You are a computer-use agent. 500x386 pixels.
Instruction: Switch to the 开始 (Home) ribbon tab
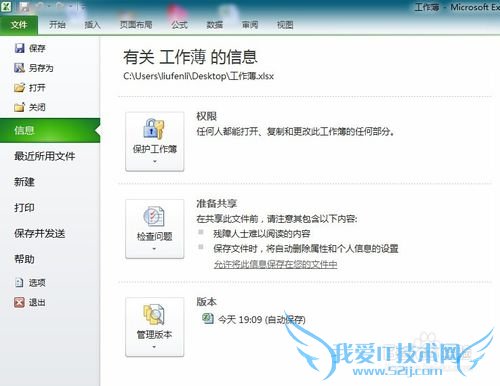(x=57, y=25)
